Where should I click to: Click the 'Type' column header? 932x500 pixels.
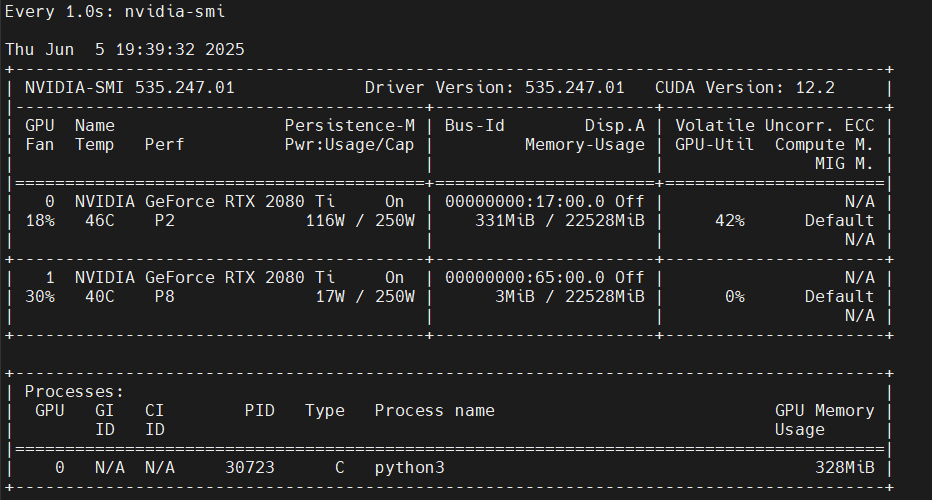pyautogui.click(x=325, y=411)
